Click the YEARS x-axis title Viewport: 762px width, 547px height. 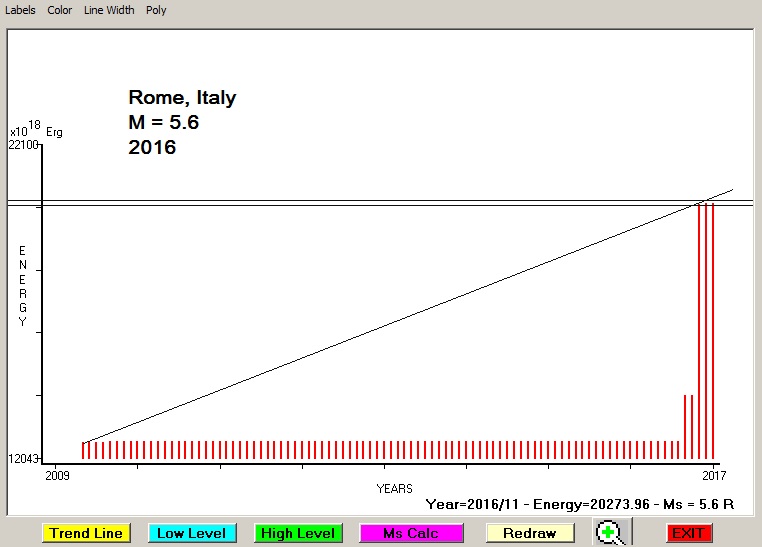click(x=394, y=489)
